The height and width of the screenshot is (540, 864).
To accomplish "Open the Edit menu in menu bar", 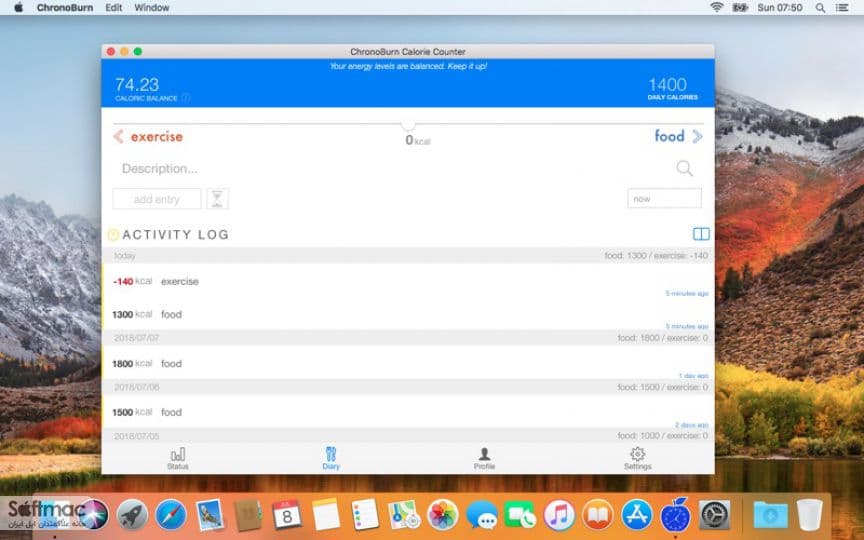I will coord(114,8).
